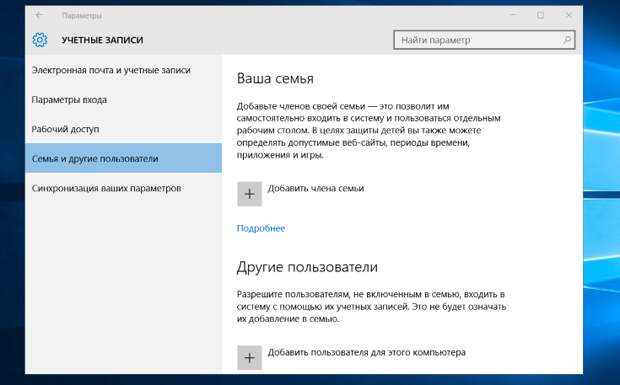Select 'Рабочий доступ' in sidebar
620x385 pixels.
123,129
